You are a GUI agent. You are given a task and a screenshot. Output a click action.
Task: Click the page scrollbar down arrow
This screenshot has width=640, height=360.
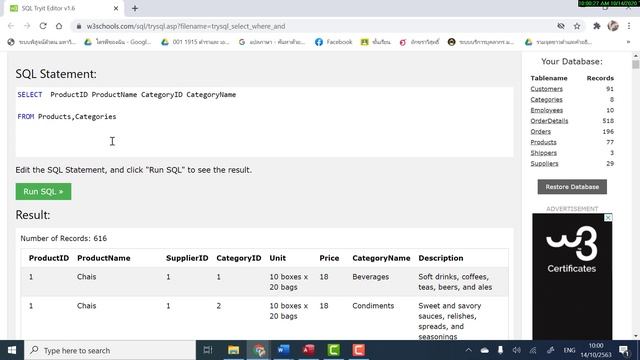tap(636, 336)
